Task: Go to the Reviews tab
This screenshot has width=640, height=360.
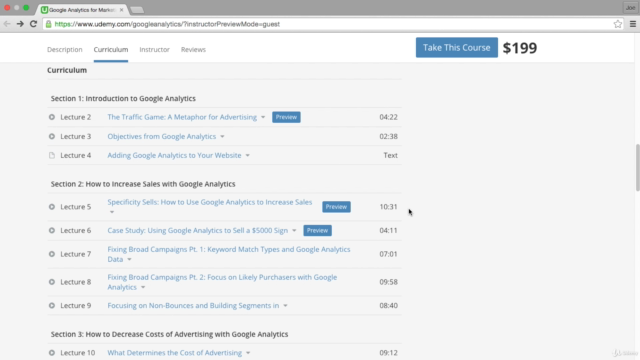Action: click(x=193, y=49)
